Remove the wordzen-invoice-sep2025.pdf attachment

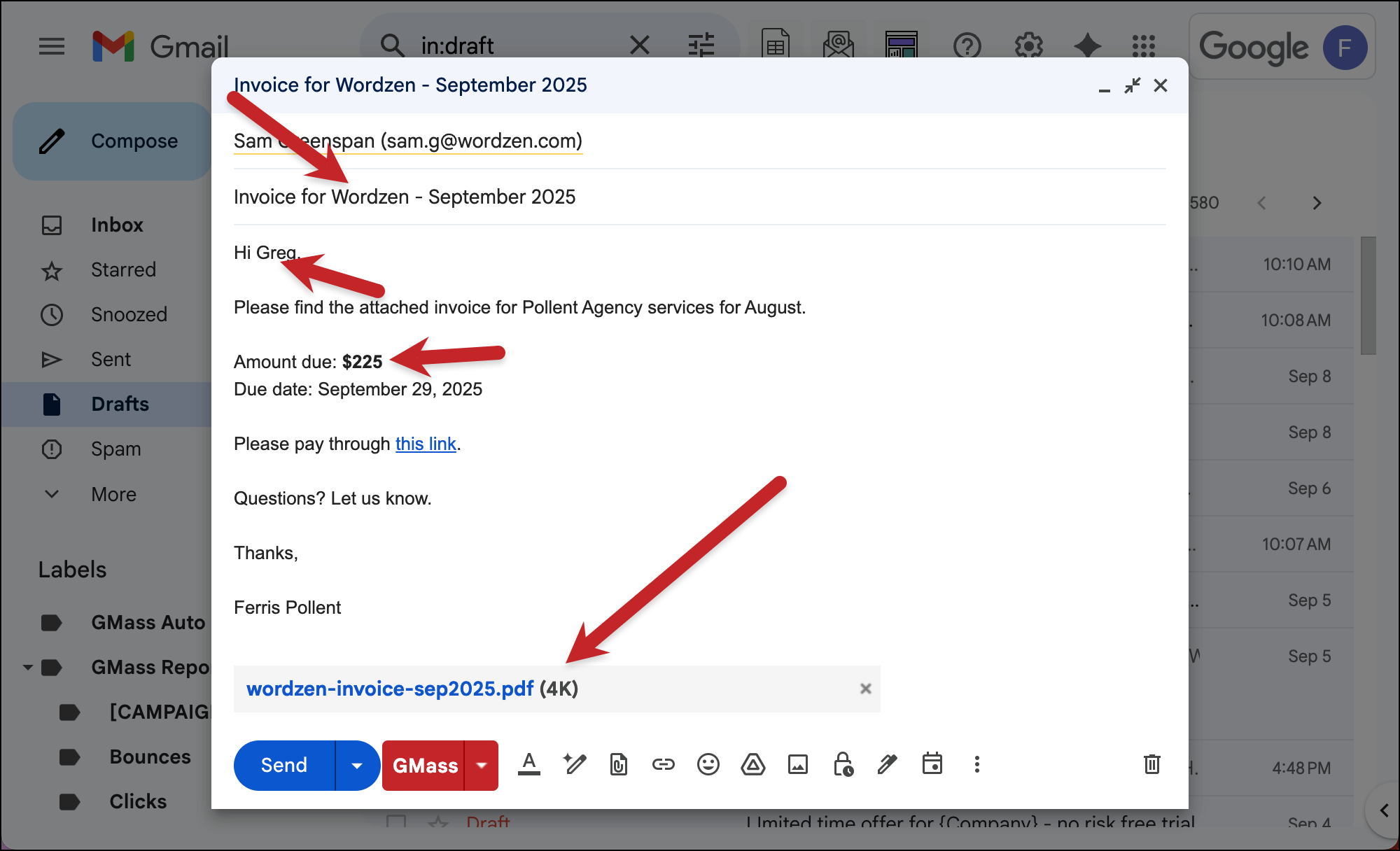[x=865, y=689]
